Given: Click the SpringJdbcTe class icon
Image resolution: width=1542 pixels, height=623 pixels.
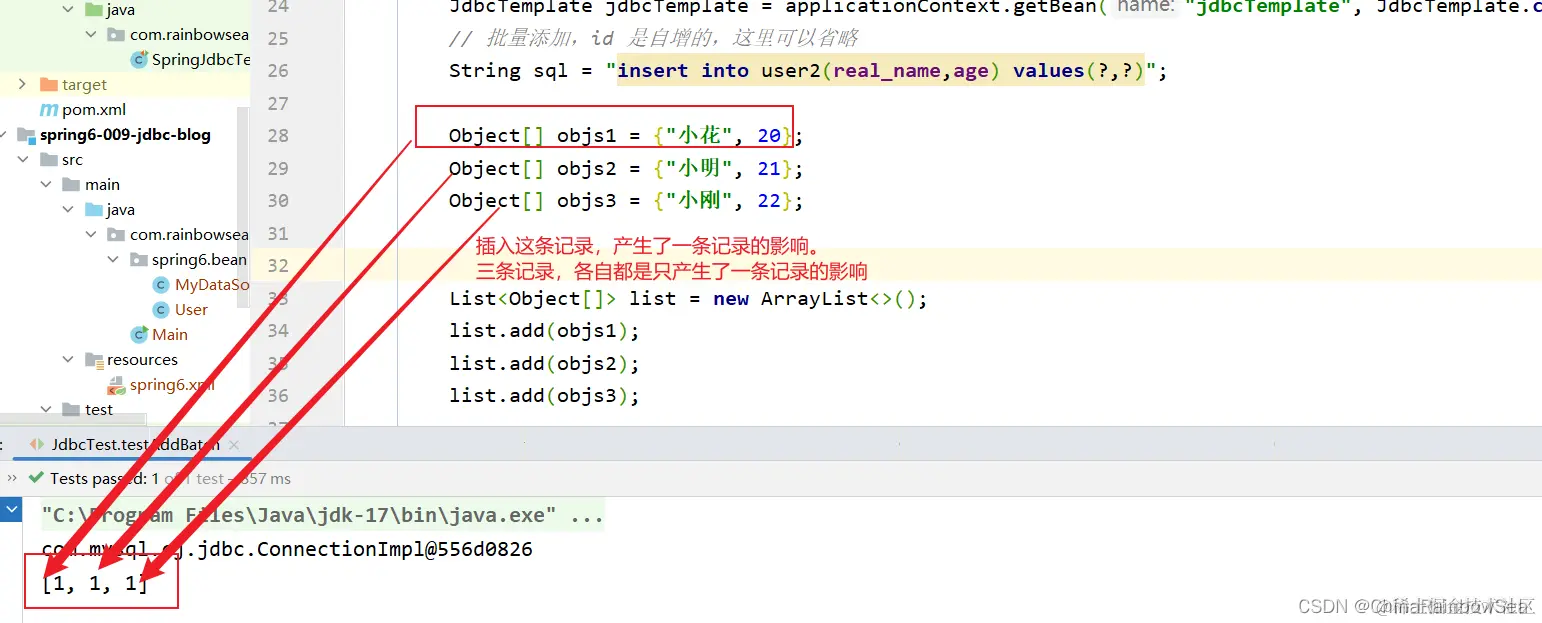Looking at the screenshot, I should tap(140, 60).
